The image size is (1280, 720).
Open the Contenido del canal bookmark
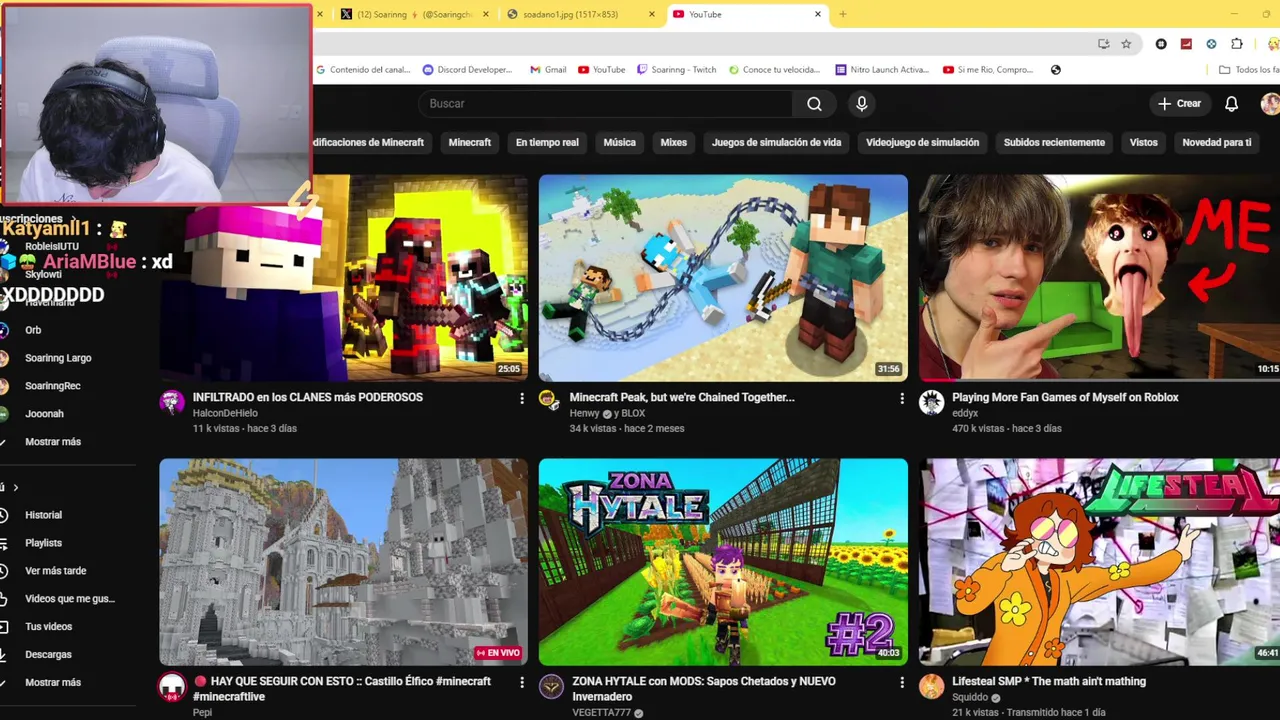363,70
